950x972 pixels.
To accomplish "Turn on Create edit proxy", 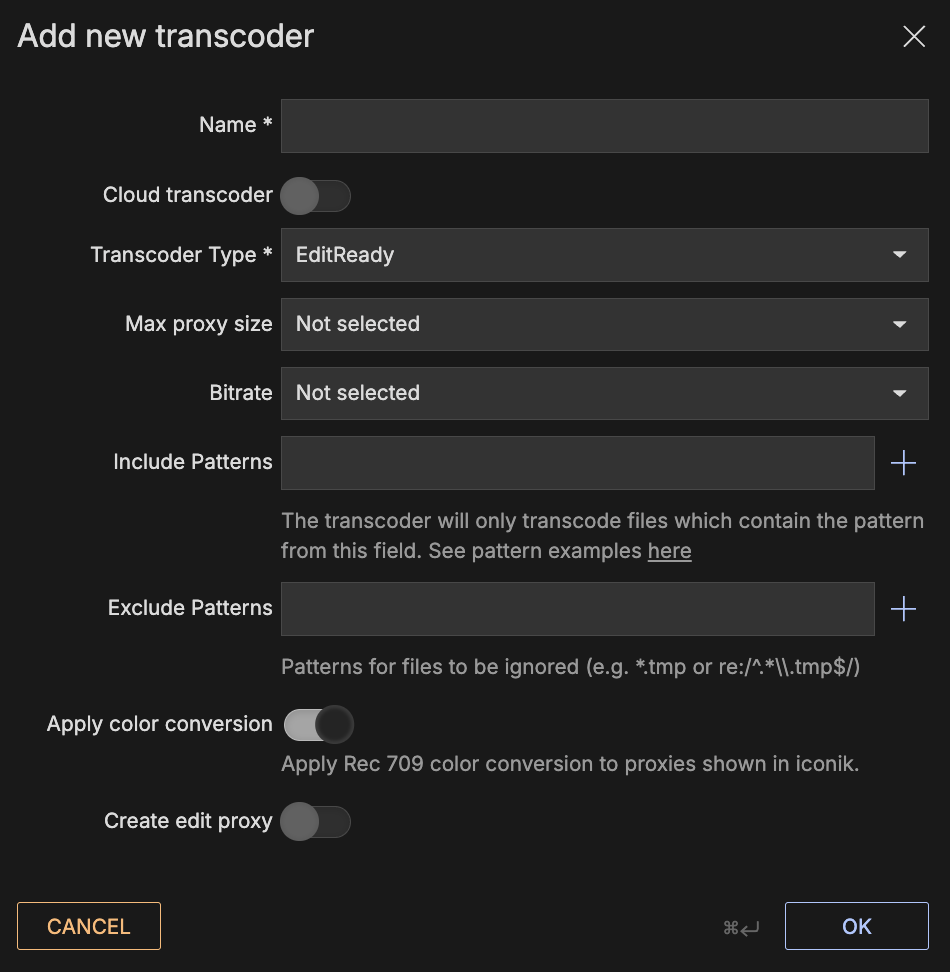I will point(315,822).
